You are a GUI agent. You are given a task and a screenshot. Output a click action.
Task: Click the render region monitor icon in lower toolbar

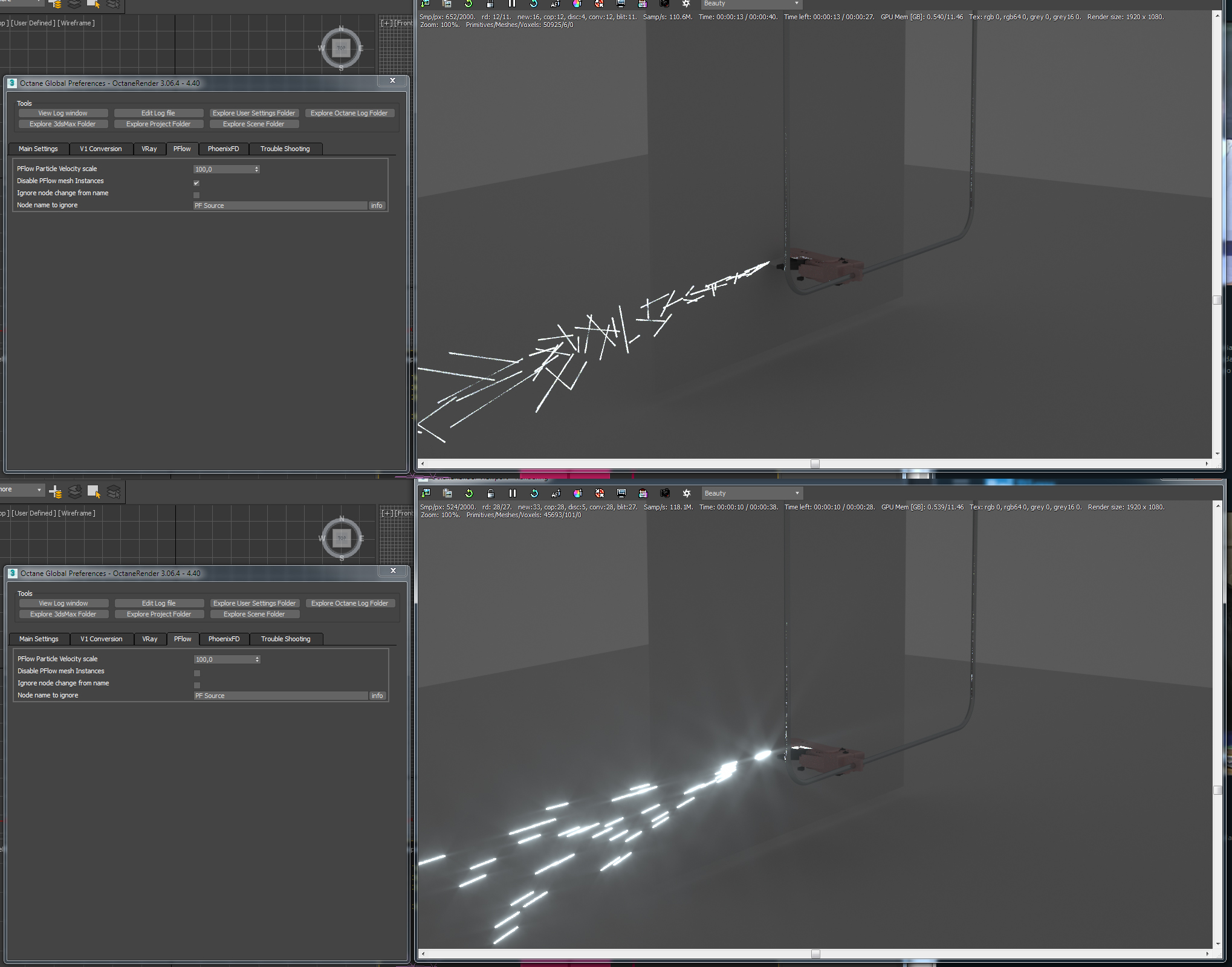tap(621, 493)
